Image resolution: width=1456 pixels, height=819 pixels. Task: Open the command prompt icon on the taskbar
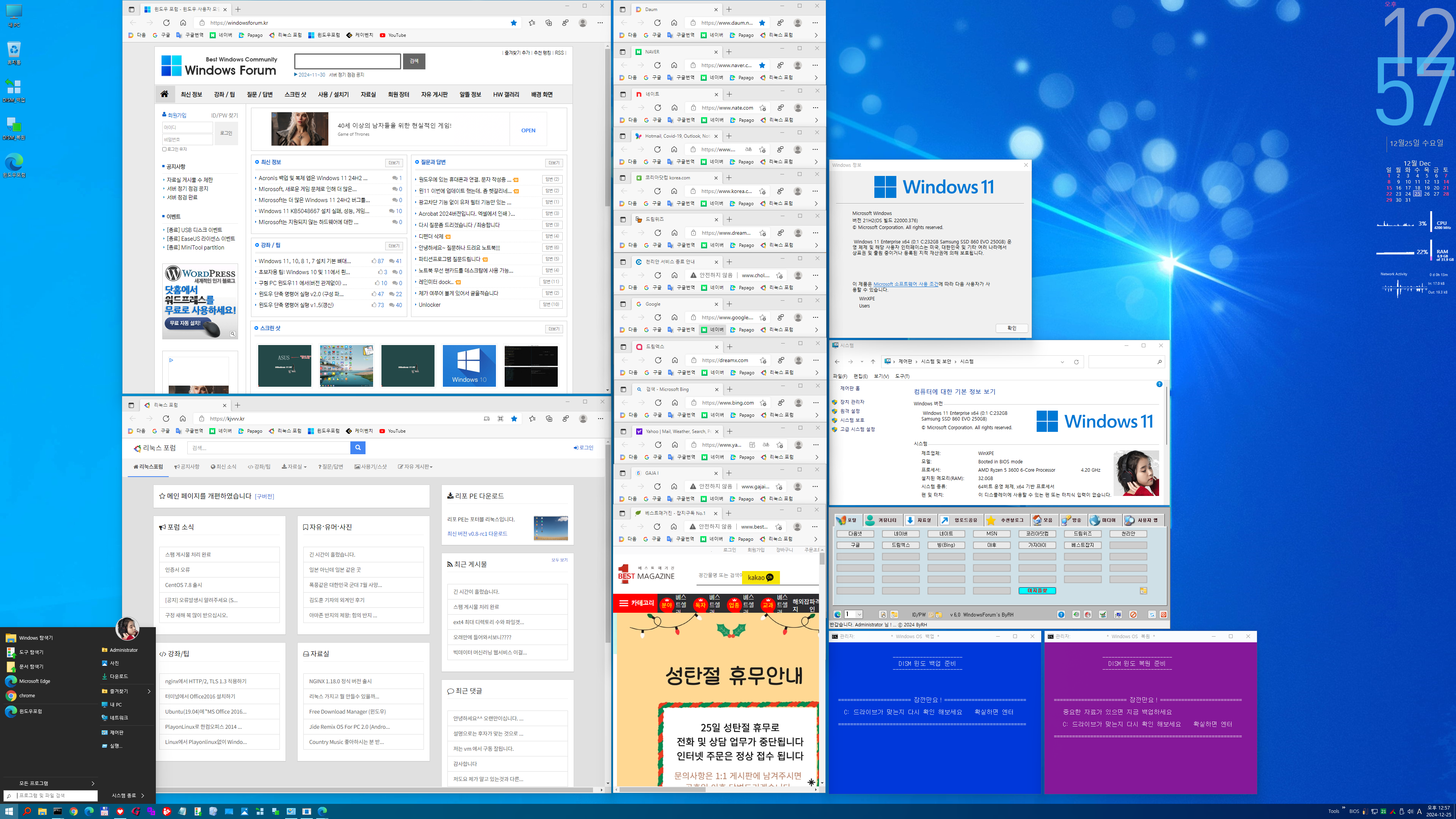click(x=58, y=811)
